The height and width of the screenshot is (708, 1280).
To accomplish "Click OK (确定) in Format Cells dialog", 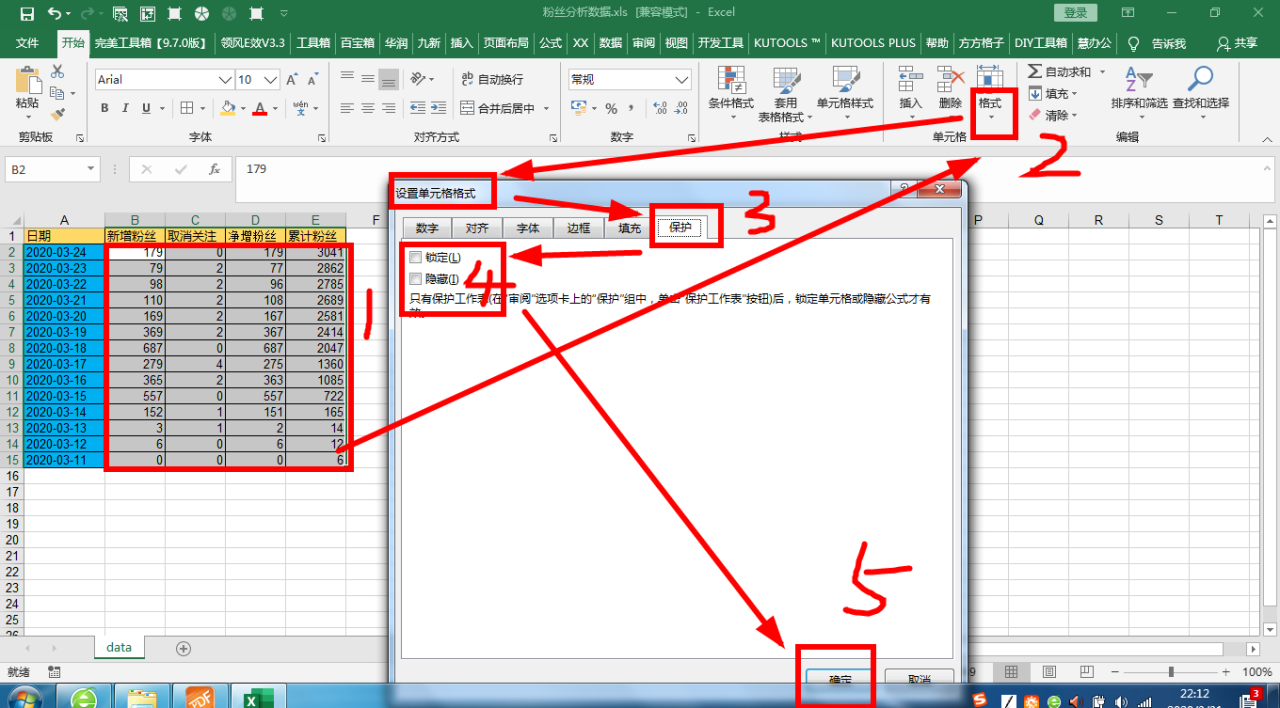I will [x=840, y=678].
